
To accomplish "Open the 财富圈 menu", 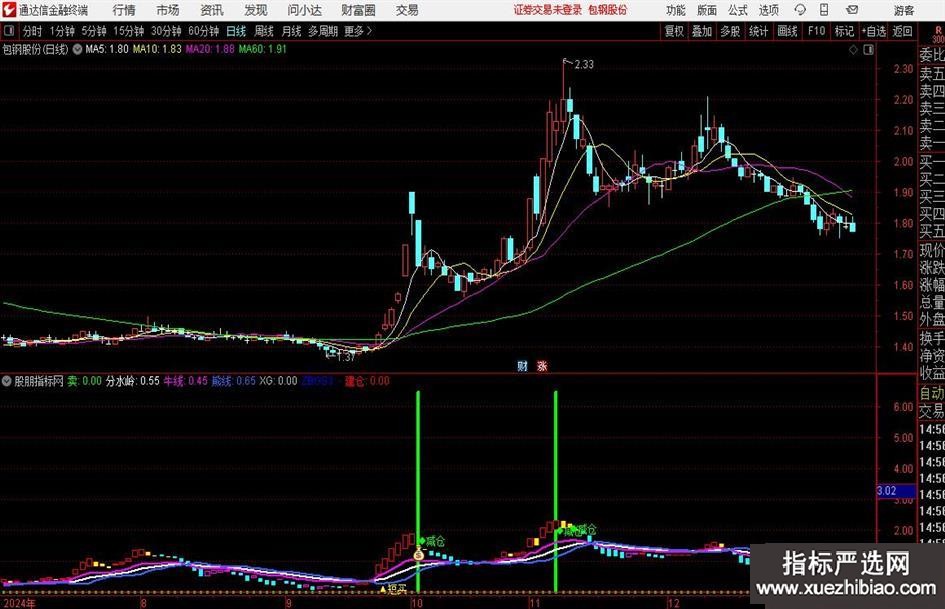I will point(358,10).
